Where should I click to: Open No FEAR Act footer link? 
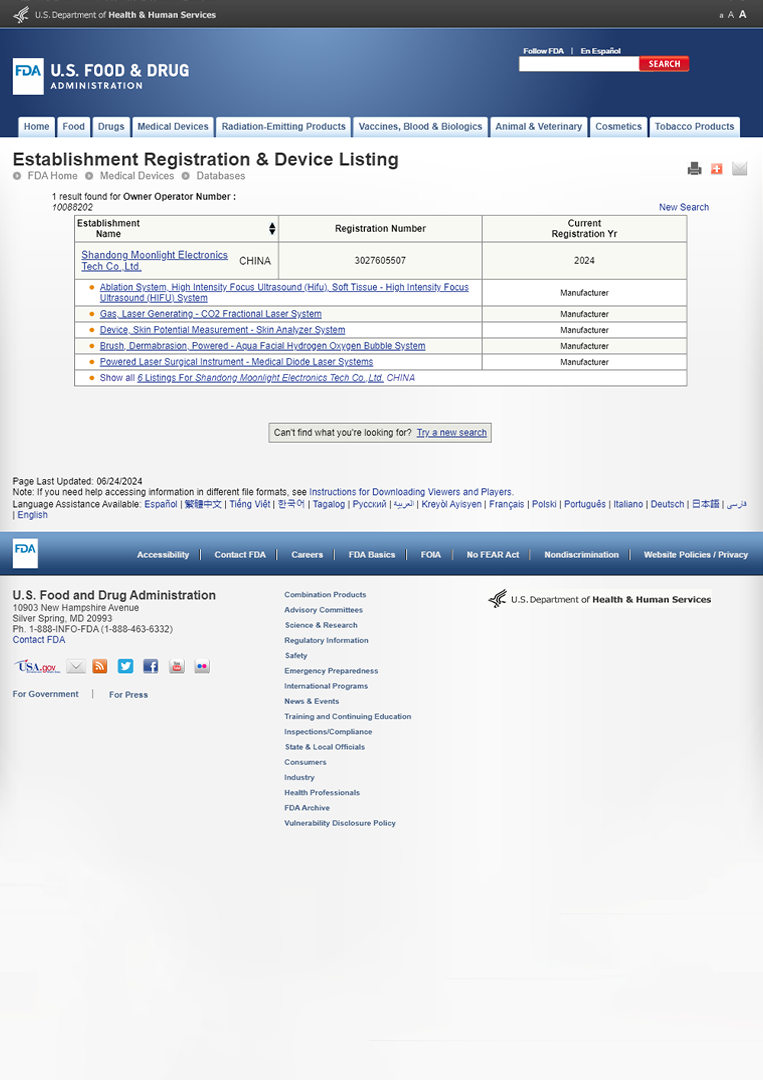pos(493,554)
